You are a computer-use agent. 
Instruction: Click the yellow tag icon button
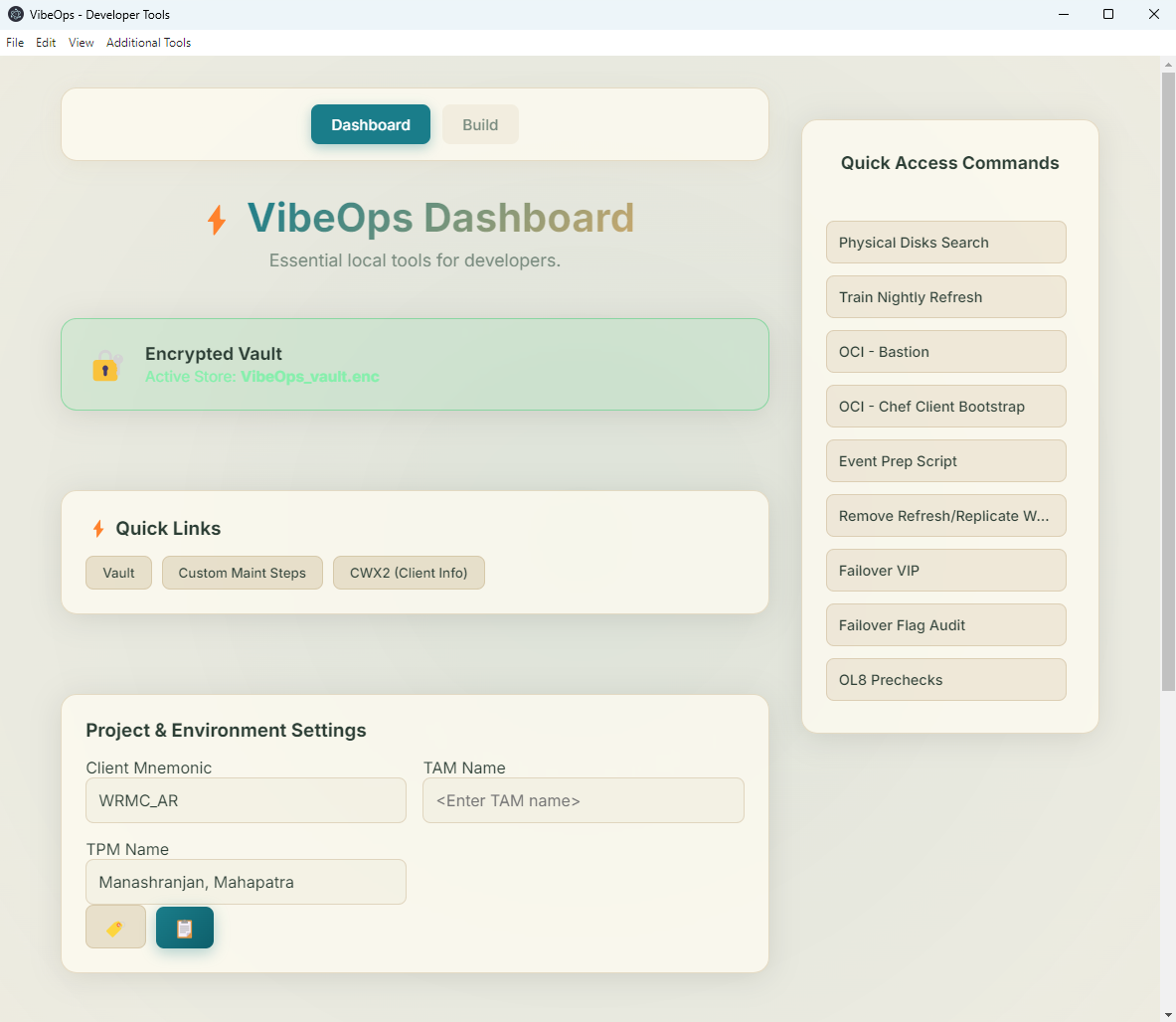point(115,926)
